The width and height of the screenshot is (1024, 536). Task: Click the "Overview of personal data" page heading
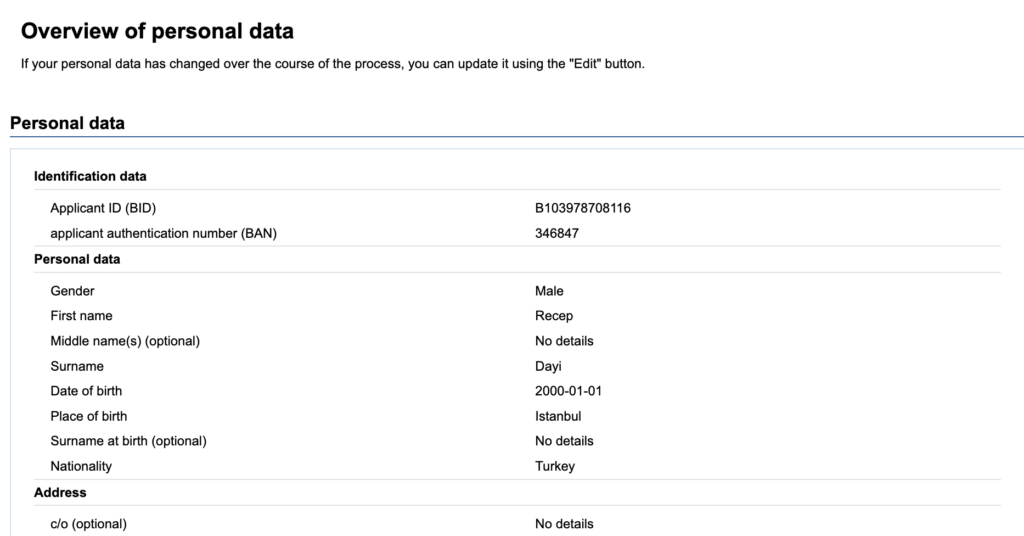157,31
